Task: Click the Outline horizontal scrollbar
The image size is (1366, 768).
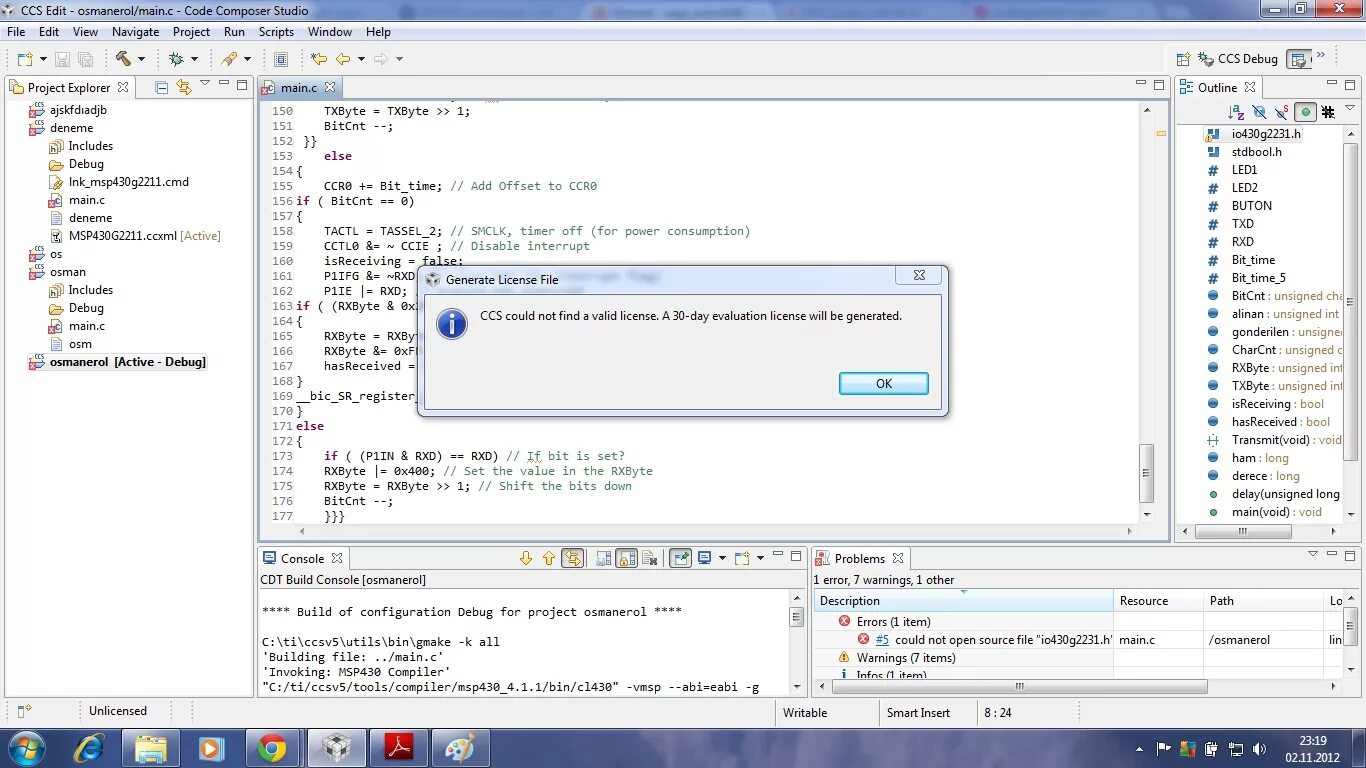Action: [x=1242, y=531]
